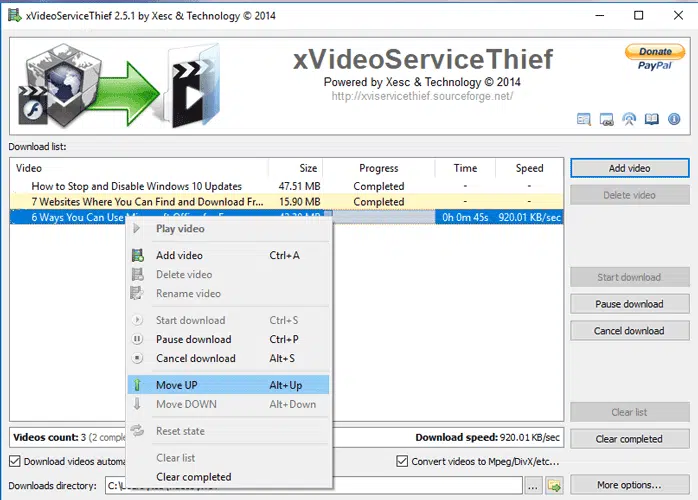Click the globe-to-clapperboard logo graphic
This screenshot has width=698, height=500.
pyautogui.click(x=119, y=85)
